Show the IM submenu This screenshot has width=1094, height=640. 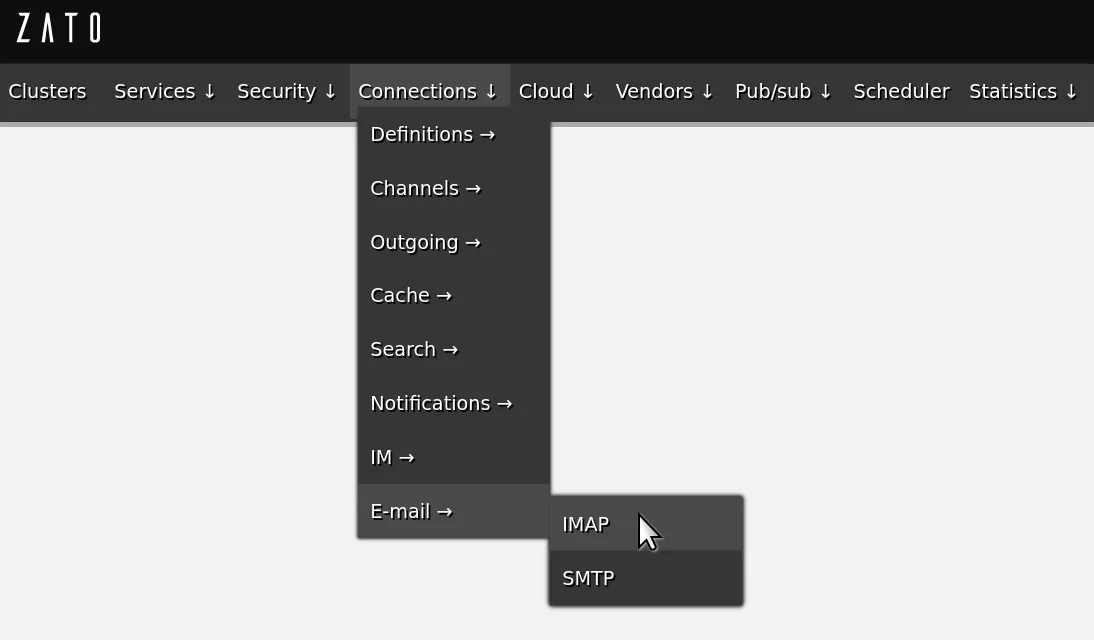coord(392,458)
